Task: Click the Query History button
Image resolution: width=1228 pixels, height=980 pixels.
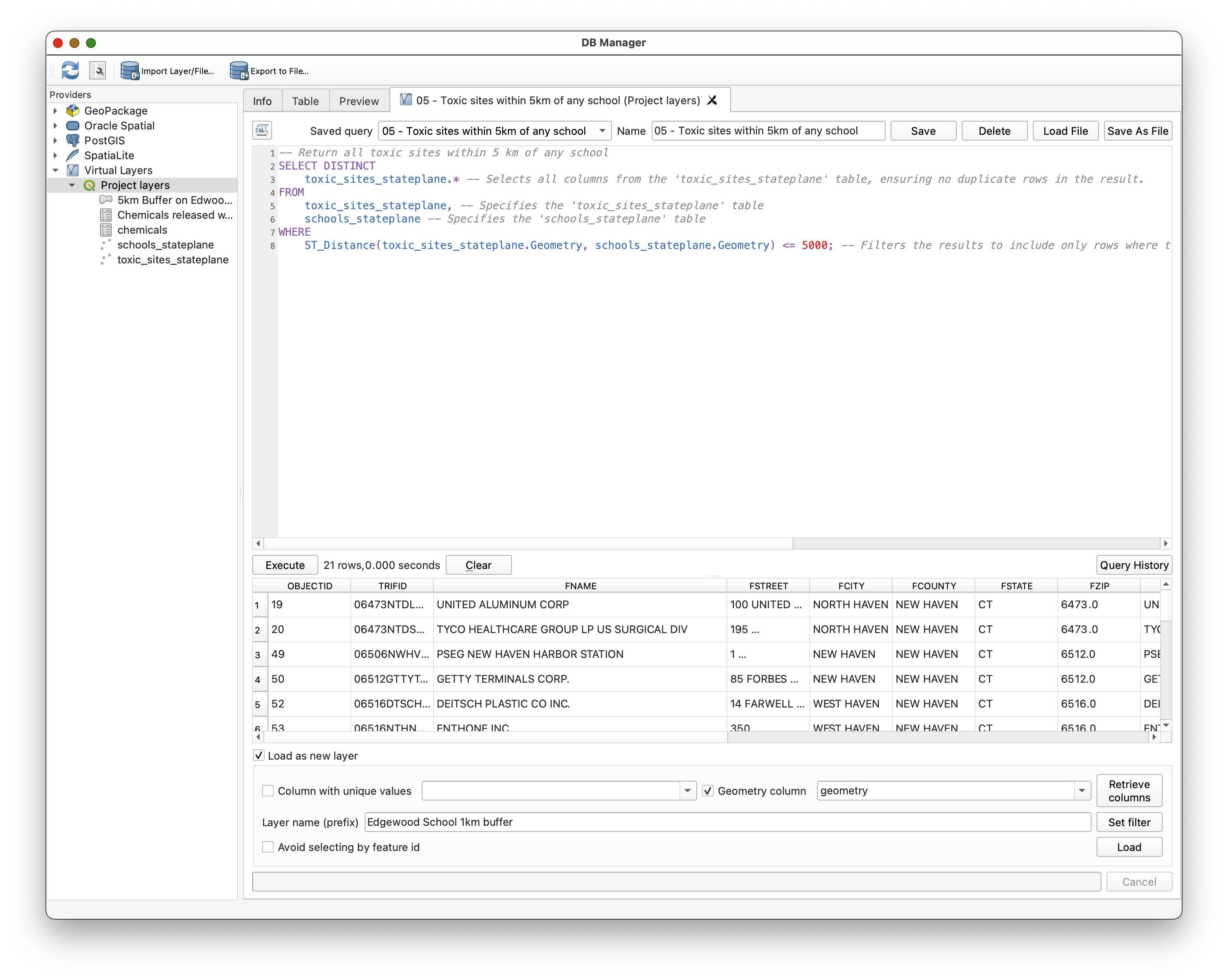Action: click(1133, 565)
